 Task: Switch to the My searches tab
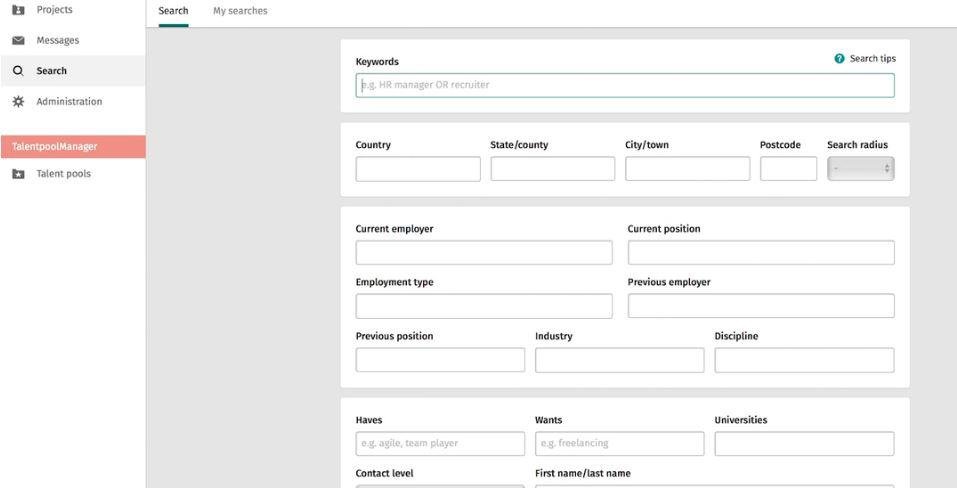(x=240, y=11)
